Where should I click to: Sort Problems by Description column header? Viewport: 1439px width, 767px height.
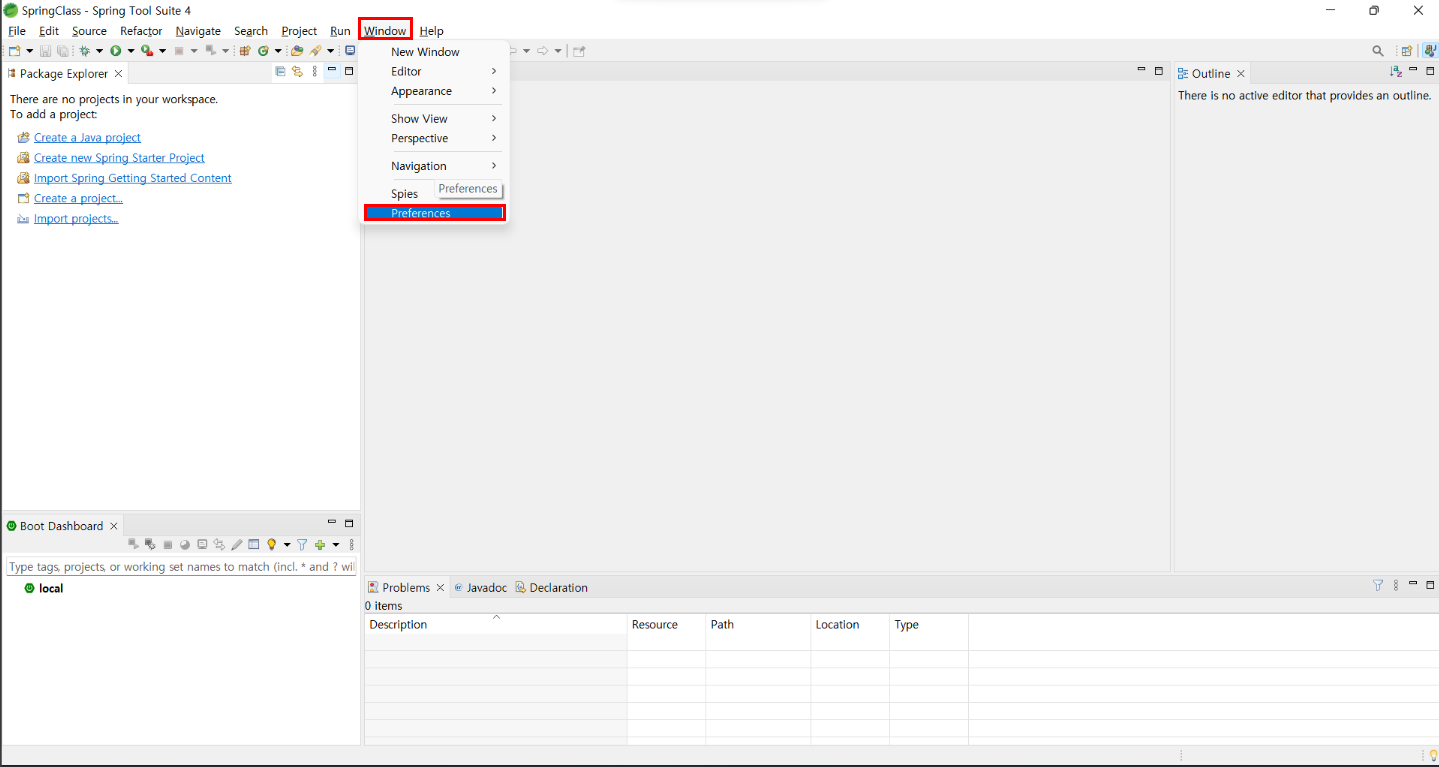(496, 624)
